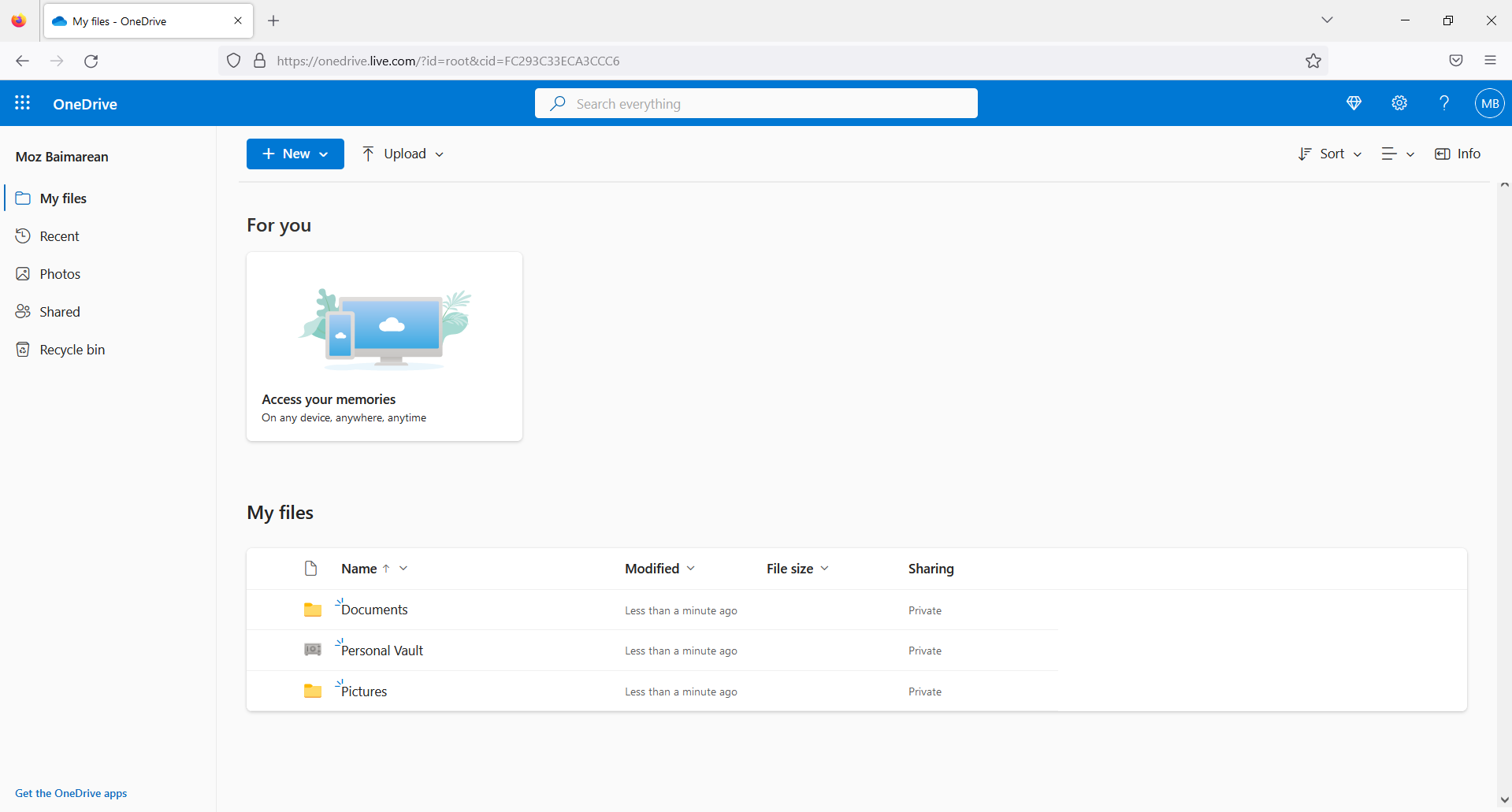
Task: Click the Moz Baimarean account name
Action: (x=62, y=157)
